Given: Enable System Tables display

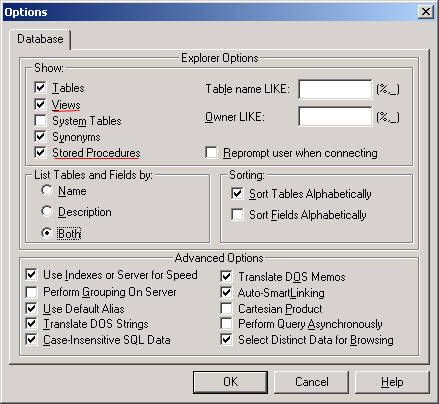Looking at the screenshot, I should [40, 120].
